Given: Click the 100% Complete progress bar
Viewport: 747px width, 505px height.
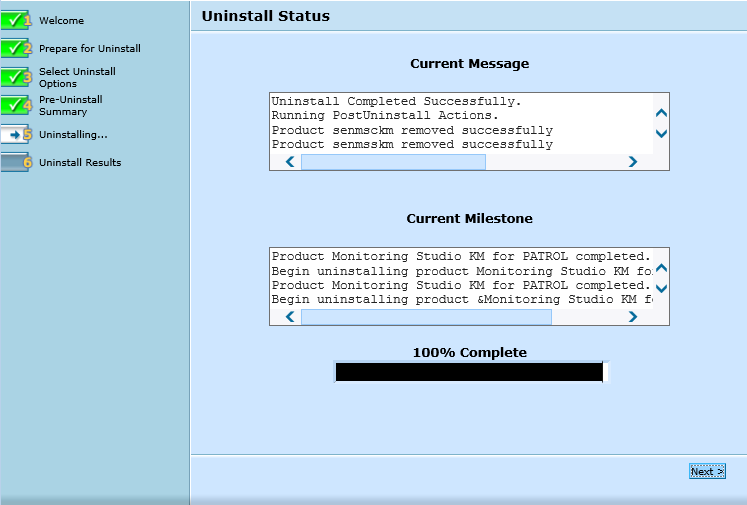Looking at the screenshot, I should [470, 372].
